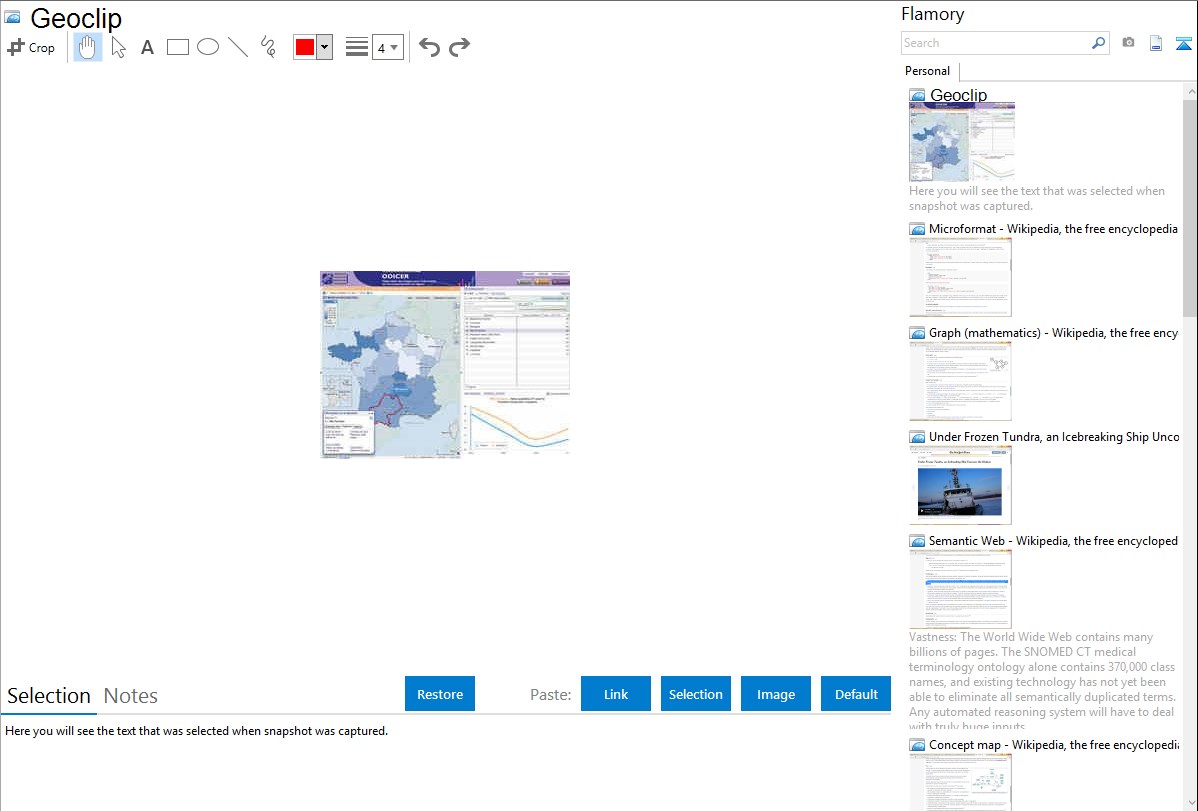Open the Microformat Wikipedia snapshot thumbnail

(x=960, y=277)
